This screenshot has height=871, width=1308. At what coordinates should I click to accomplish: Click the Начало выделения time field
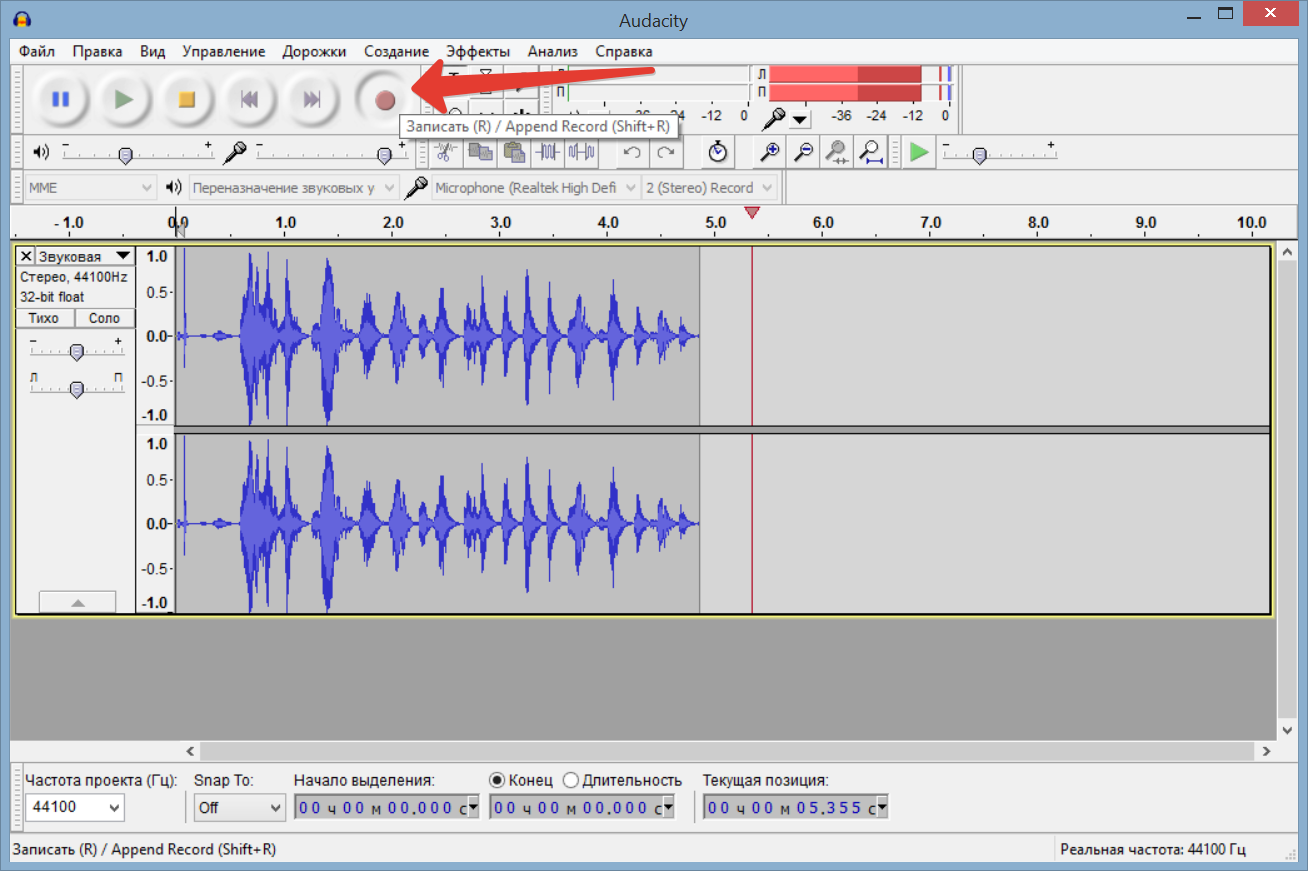pyautogui.click(x=387, y=807)
